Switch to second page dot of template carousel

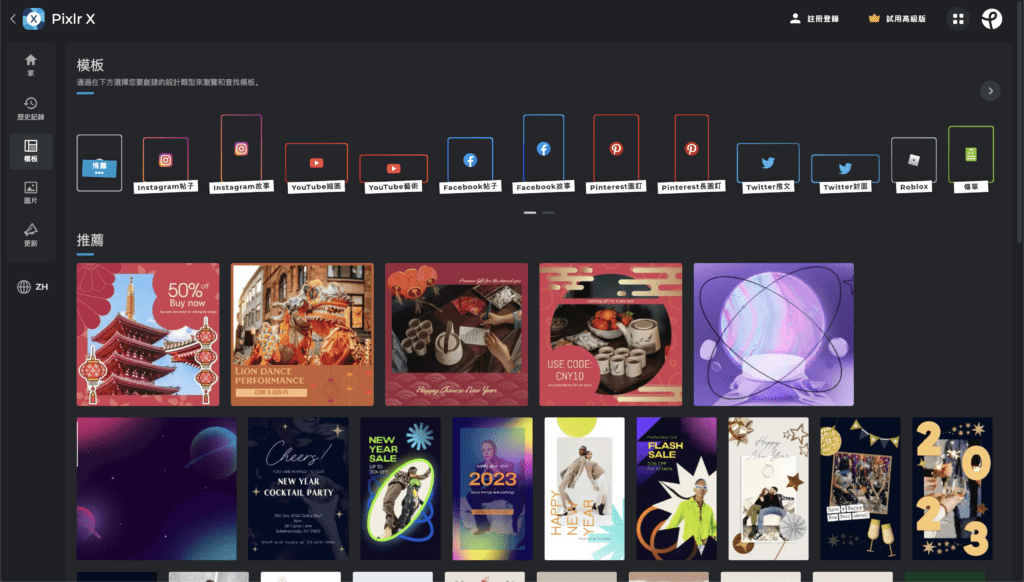548,212
